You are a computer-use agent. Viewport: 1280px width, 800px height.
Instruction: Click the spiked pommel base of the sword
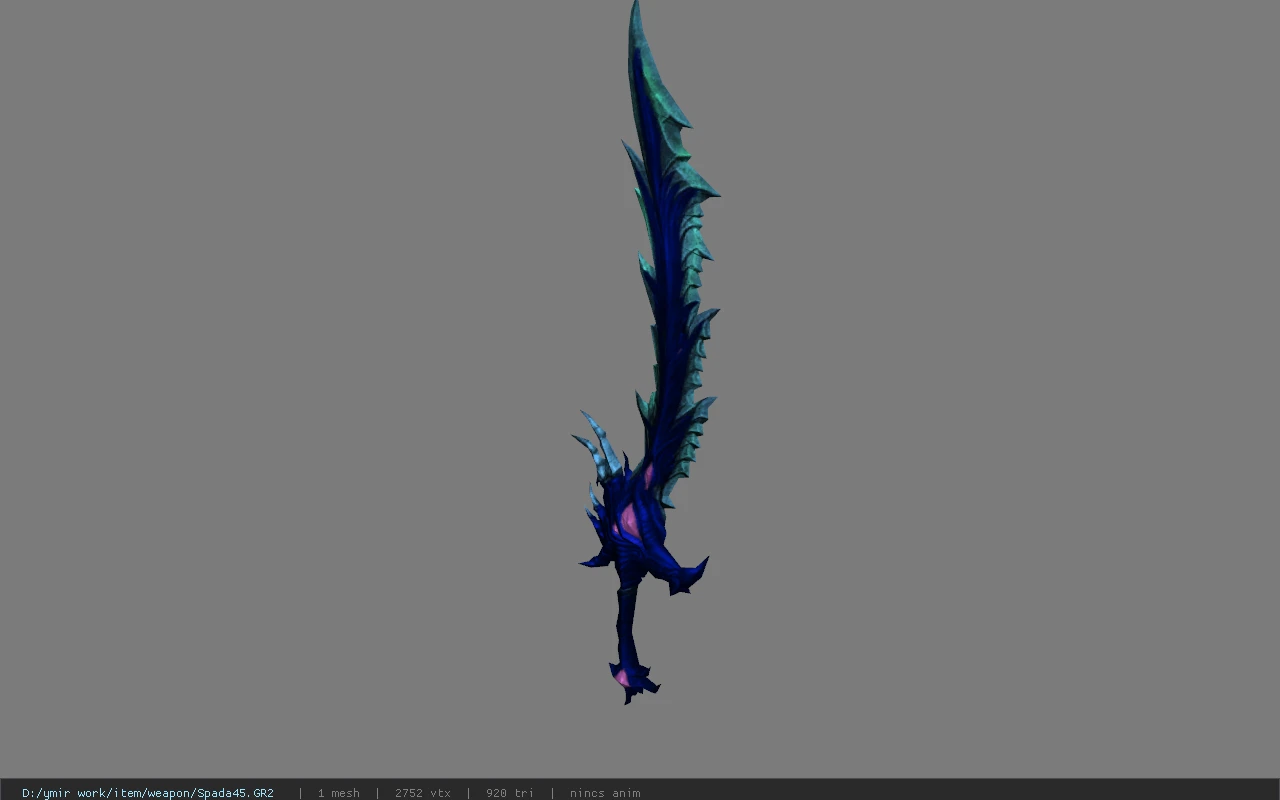tap(633, 682)
